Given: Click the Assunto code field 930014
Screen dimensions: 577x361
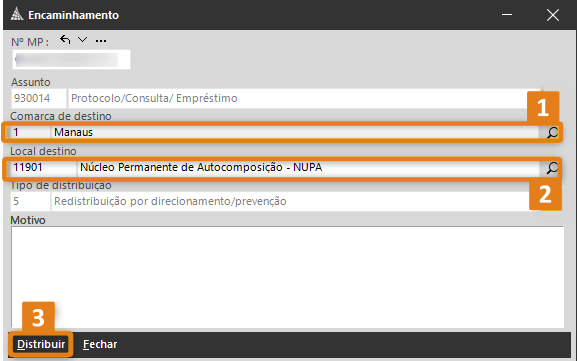Looking at the screenshot, I should tap(39, 98).
